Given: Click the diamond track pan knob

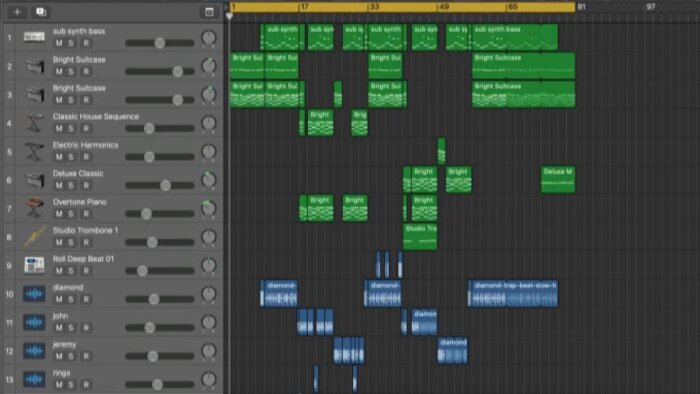Looking at the screenshot, I should click(208, 294).
